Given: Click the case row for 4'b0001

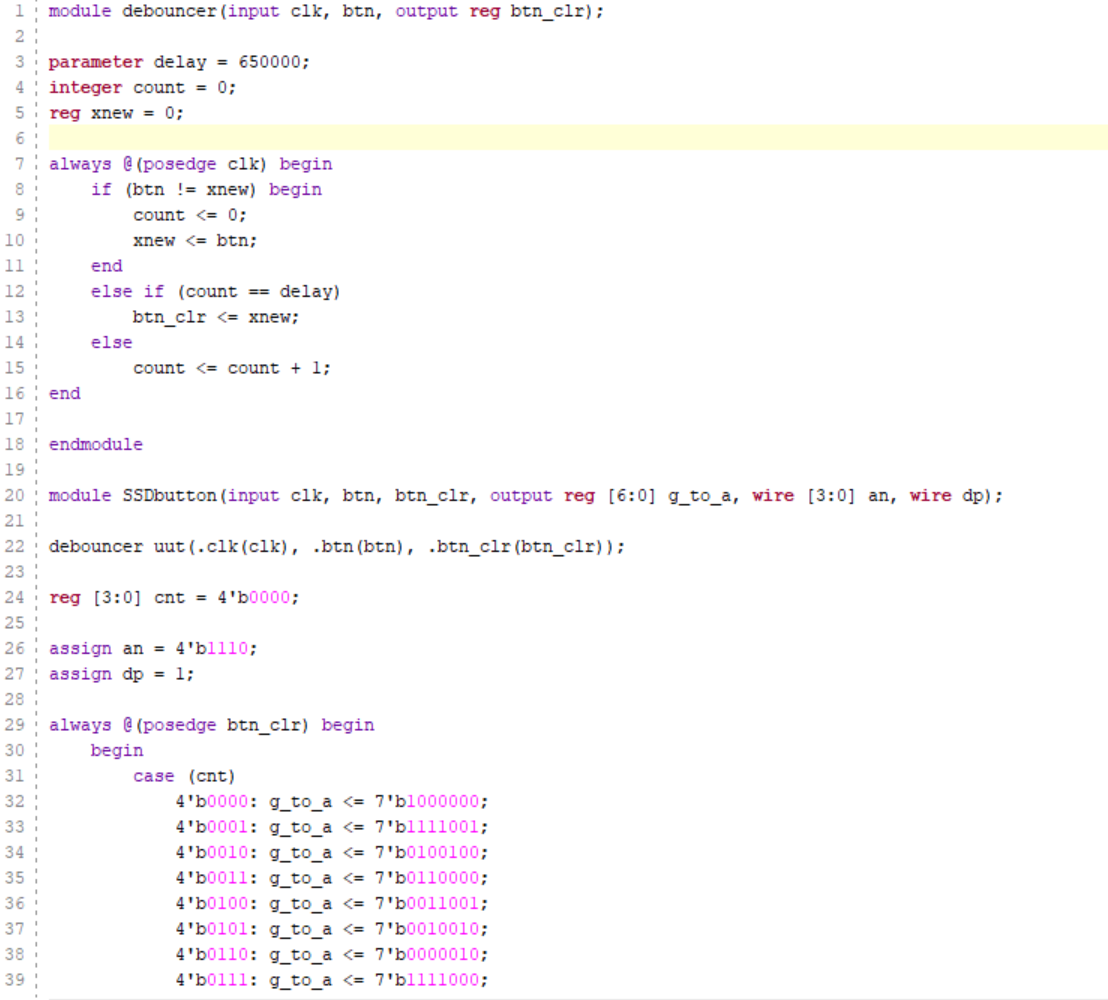Looking at the screenshot, I should pyautogui.click(x=331, y=826).
